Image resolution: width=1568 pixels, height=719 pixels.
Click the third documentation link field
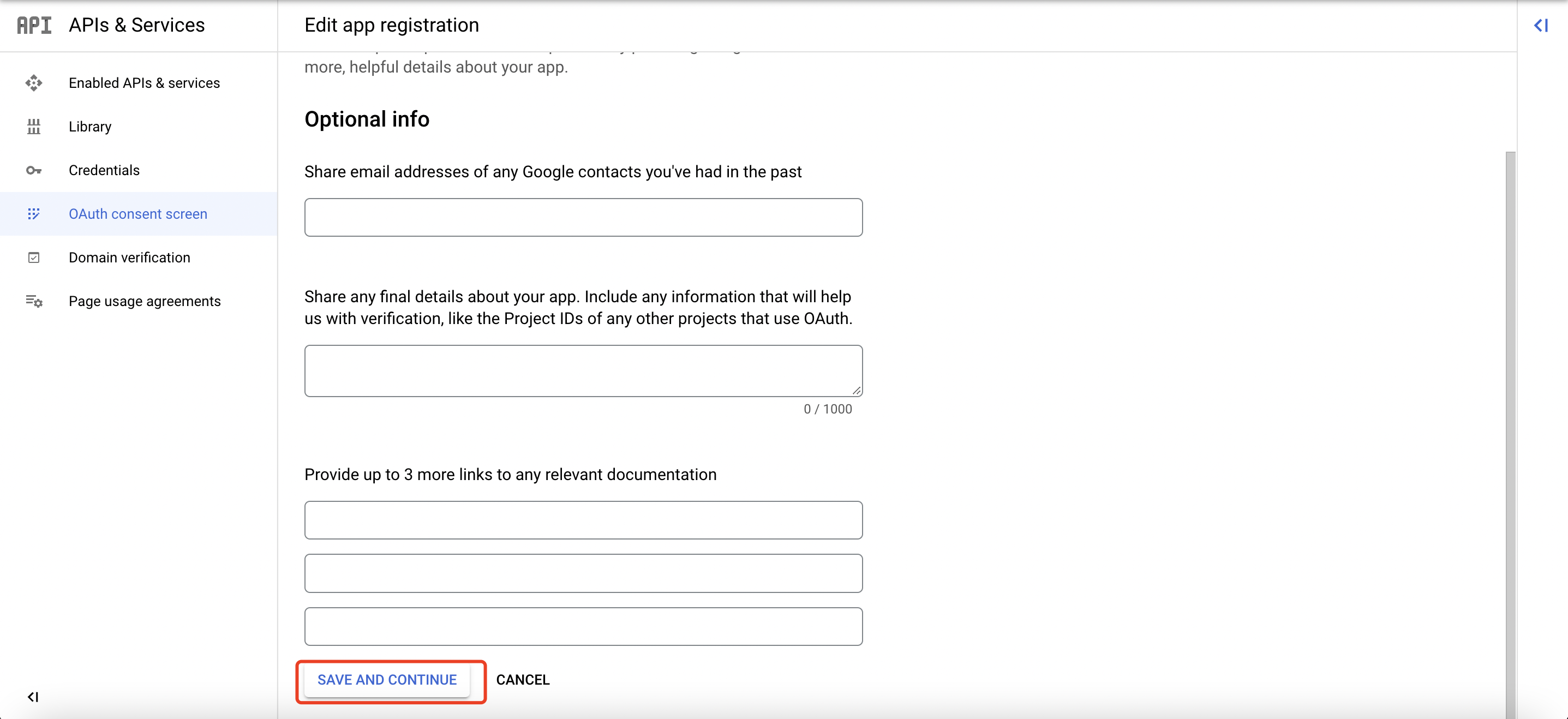(583, 626)
